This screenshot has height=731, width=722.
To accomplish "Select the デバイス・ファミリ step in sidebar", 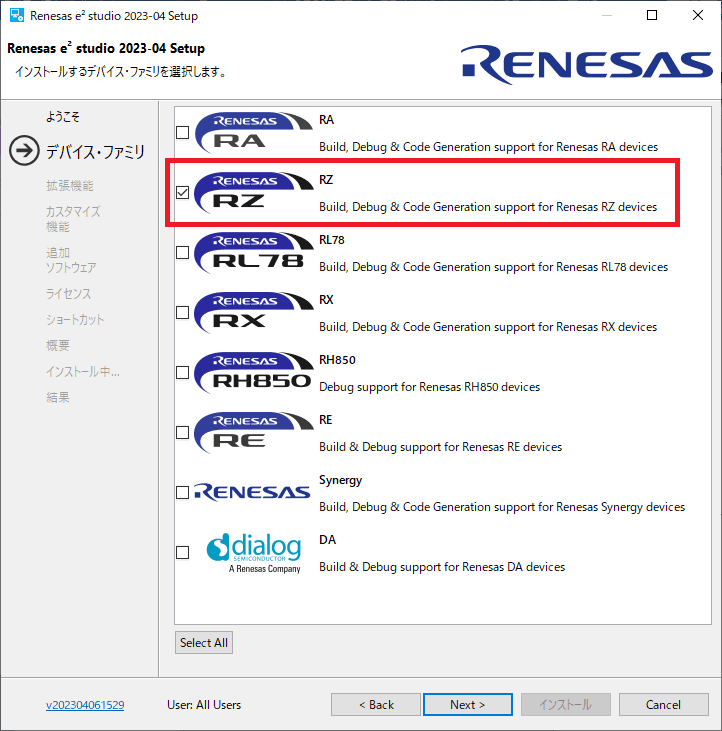I will tap(96, 151).
